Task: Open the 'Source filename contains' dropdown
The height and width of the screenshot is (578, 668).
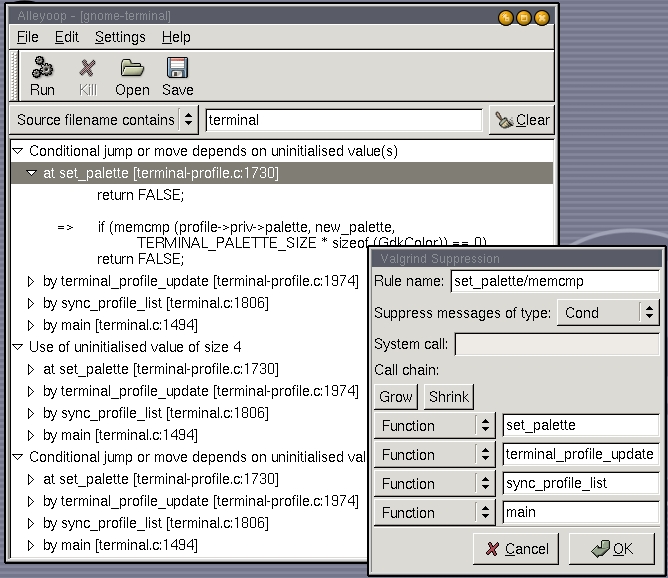Action: [x=105, y=120]
